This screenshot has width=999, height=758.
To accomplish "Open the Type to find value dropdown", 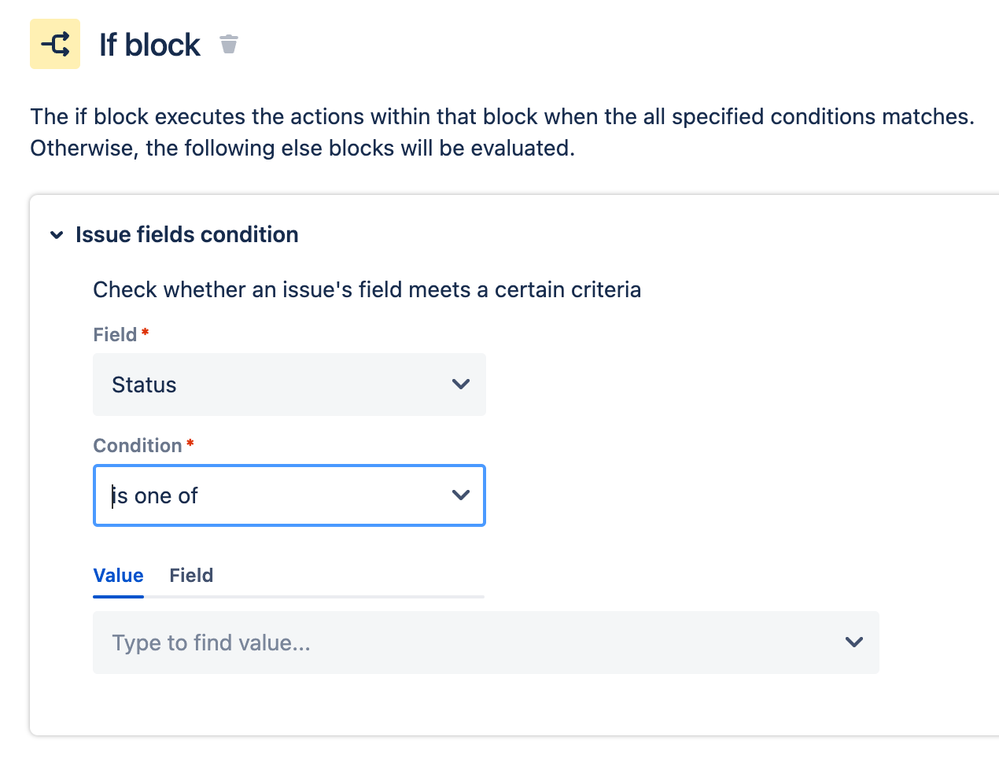I will tap(485, 642).
